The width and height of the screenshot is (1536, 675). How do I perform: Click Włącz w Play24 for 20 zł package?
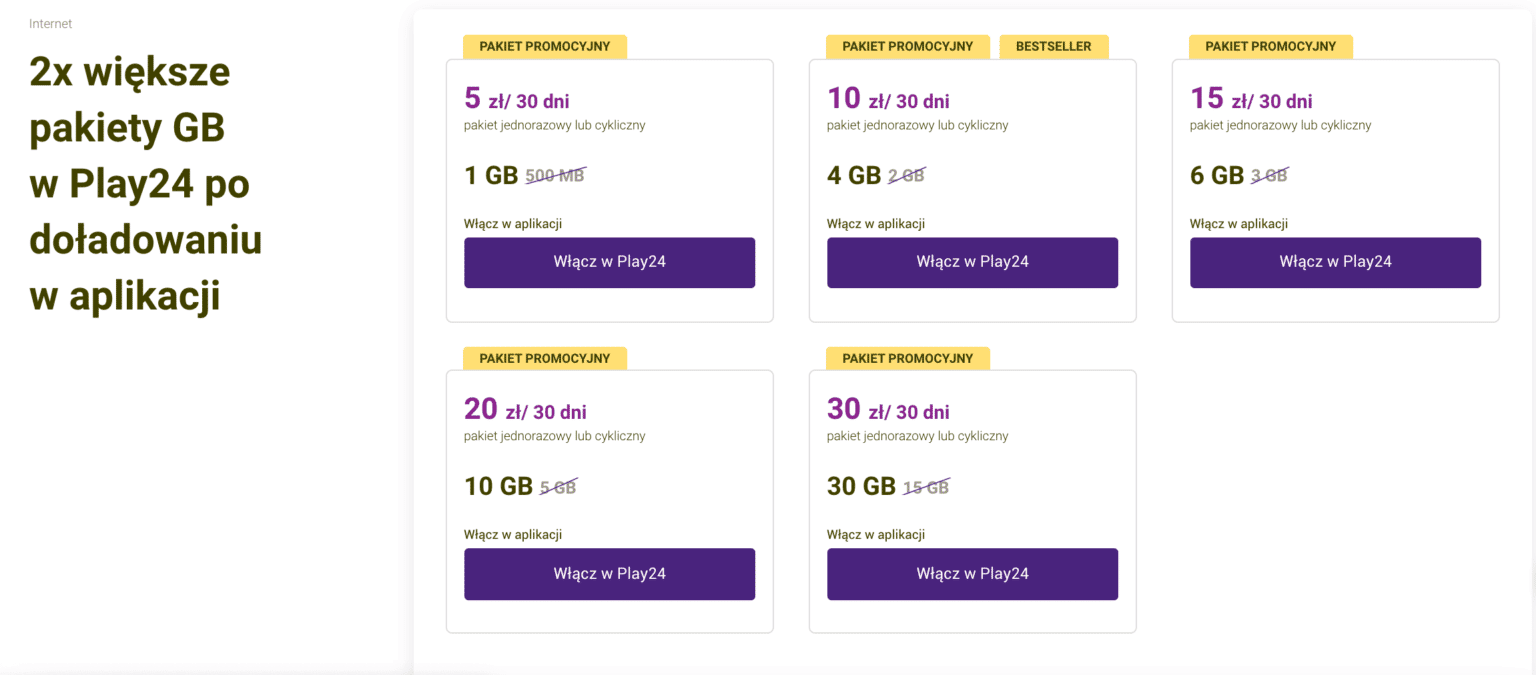[609, 574]
